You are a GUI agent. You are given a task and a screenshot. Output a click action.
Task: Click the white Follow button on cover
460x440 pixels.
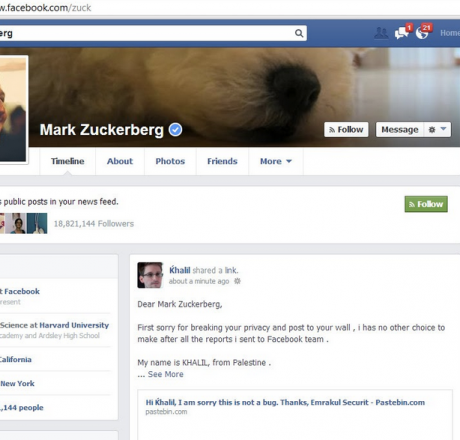[x=346, y=129]
